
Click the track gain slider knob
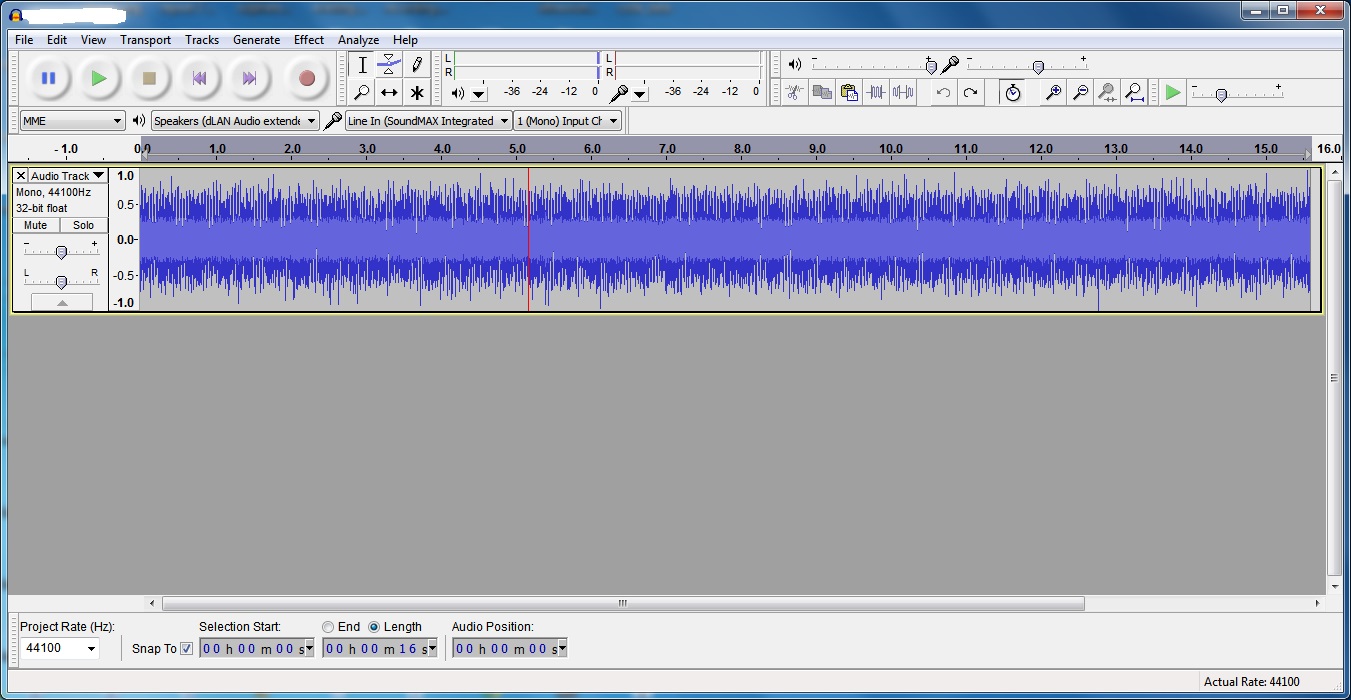tap(61, 252)
